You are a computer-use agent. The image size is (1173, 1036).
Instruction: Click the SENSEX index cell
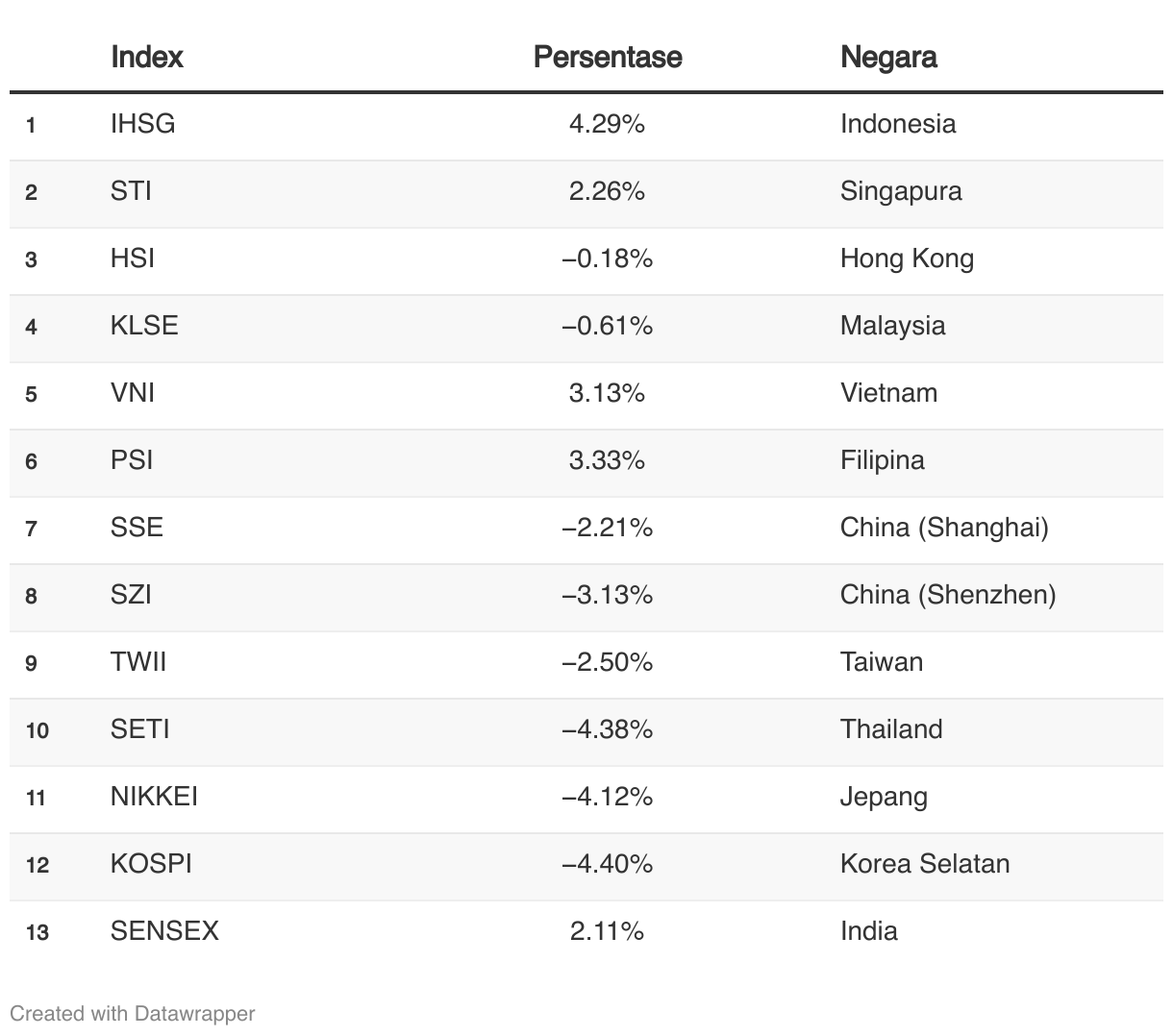[164, 931]
